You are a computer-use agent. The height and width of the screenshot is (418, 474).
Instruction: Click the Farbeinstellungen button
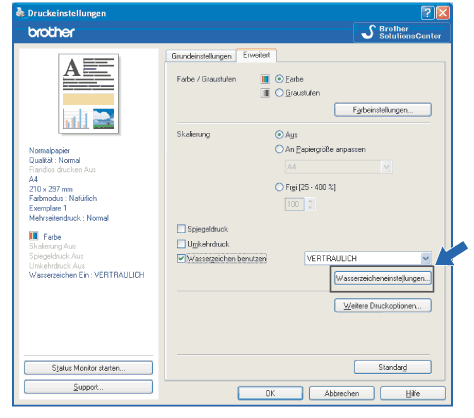(383, 110)
